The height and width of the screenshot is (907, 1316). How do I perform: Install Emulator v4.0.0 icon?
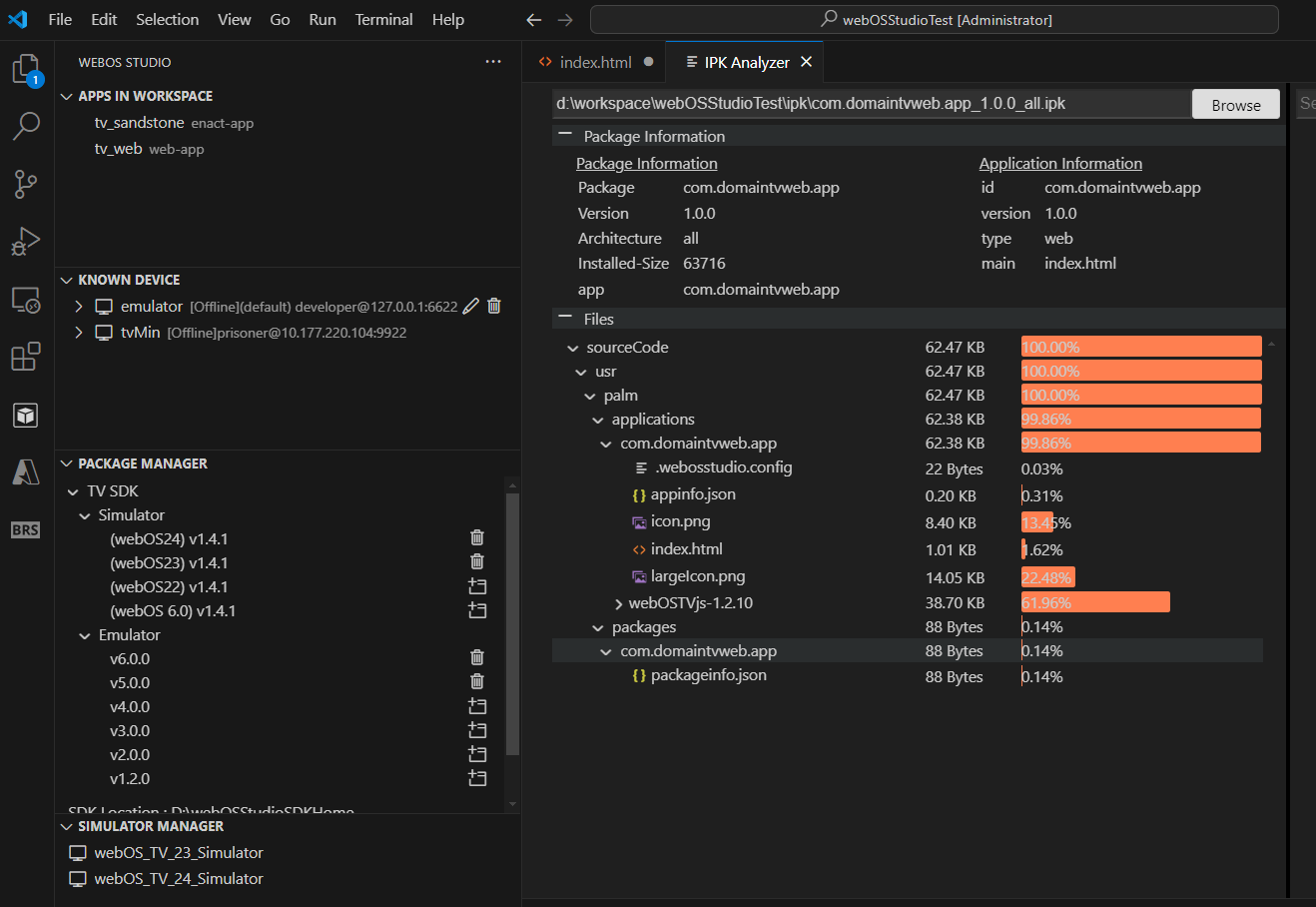coord(477,706)
